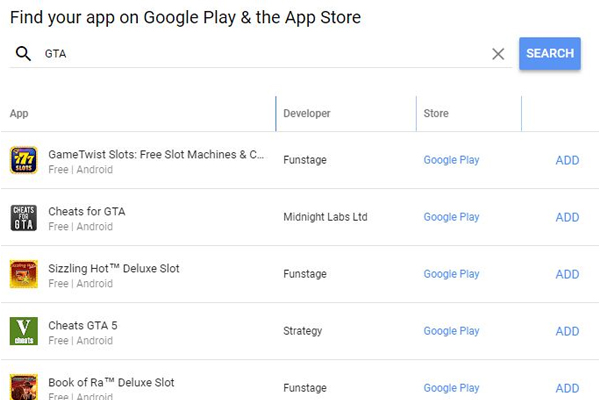
Task: Select the GameTwist Slots app title
Action: [156, 154]
